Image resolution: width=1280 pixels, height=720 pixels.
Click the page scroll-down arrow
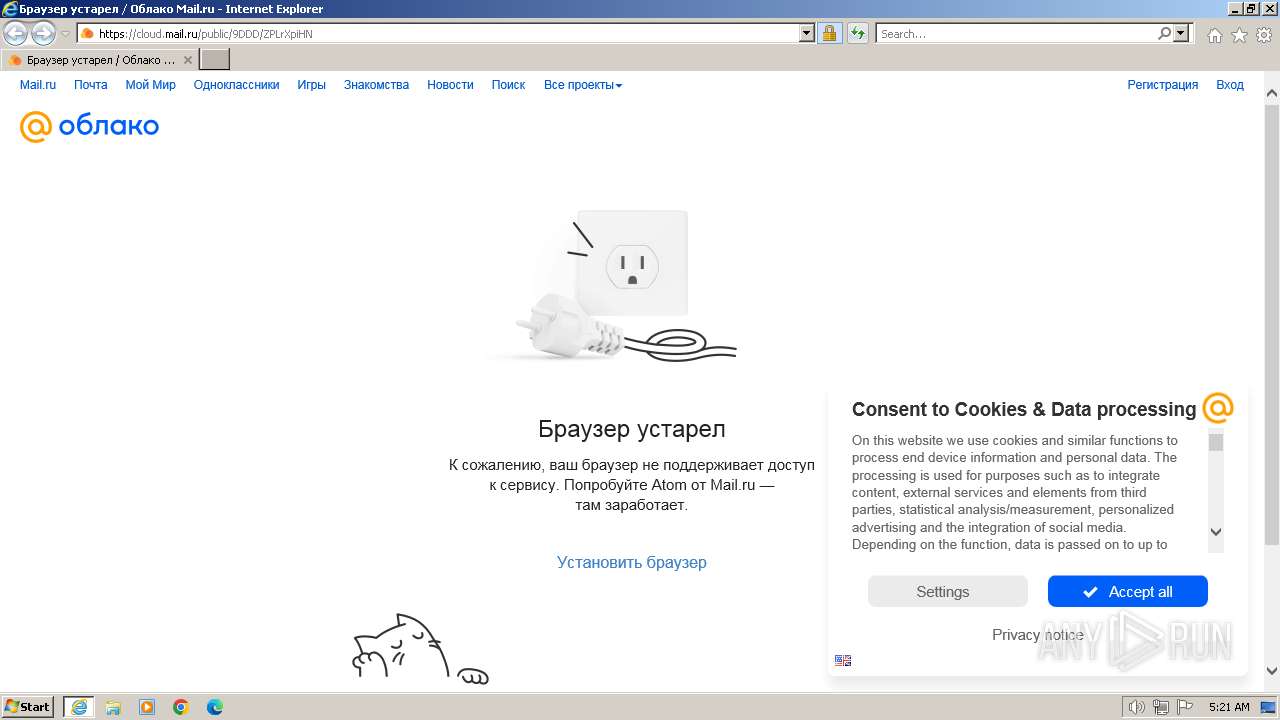tap(1271, 671)
